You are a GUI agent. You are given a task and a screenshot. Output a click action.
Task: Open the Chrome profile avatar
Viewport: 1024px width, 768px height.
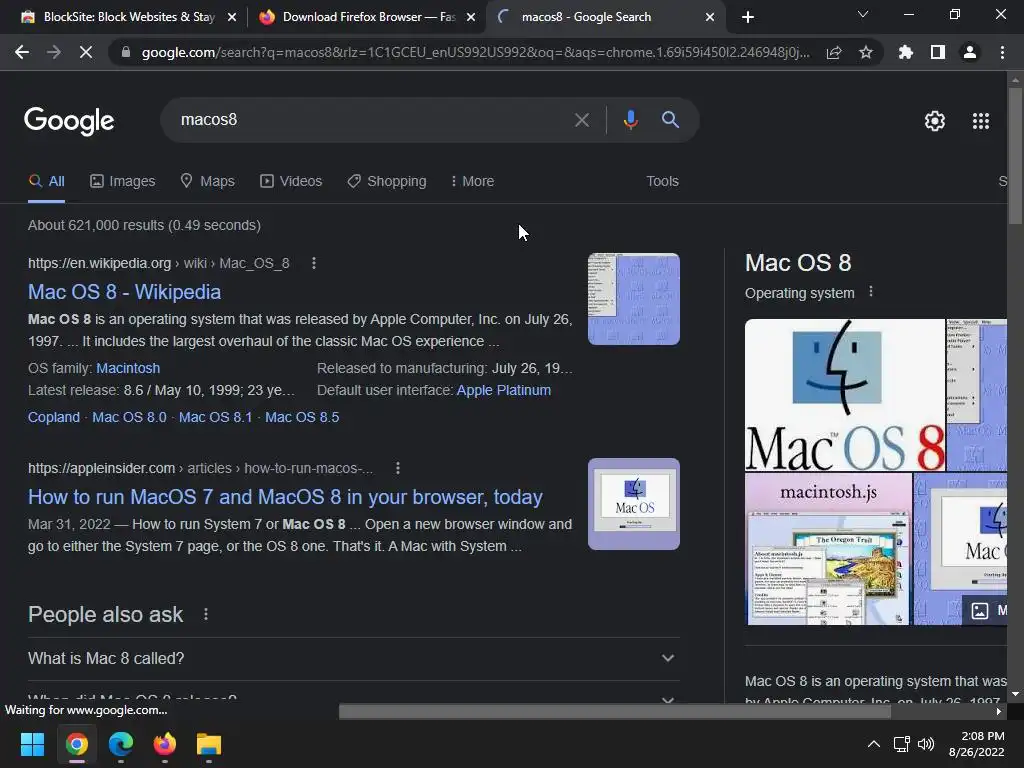point(970,52)
